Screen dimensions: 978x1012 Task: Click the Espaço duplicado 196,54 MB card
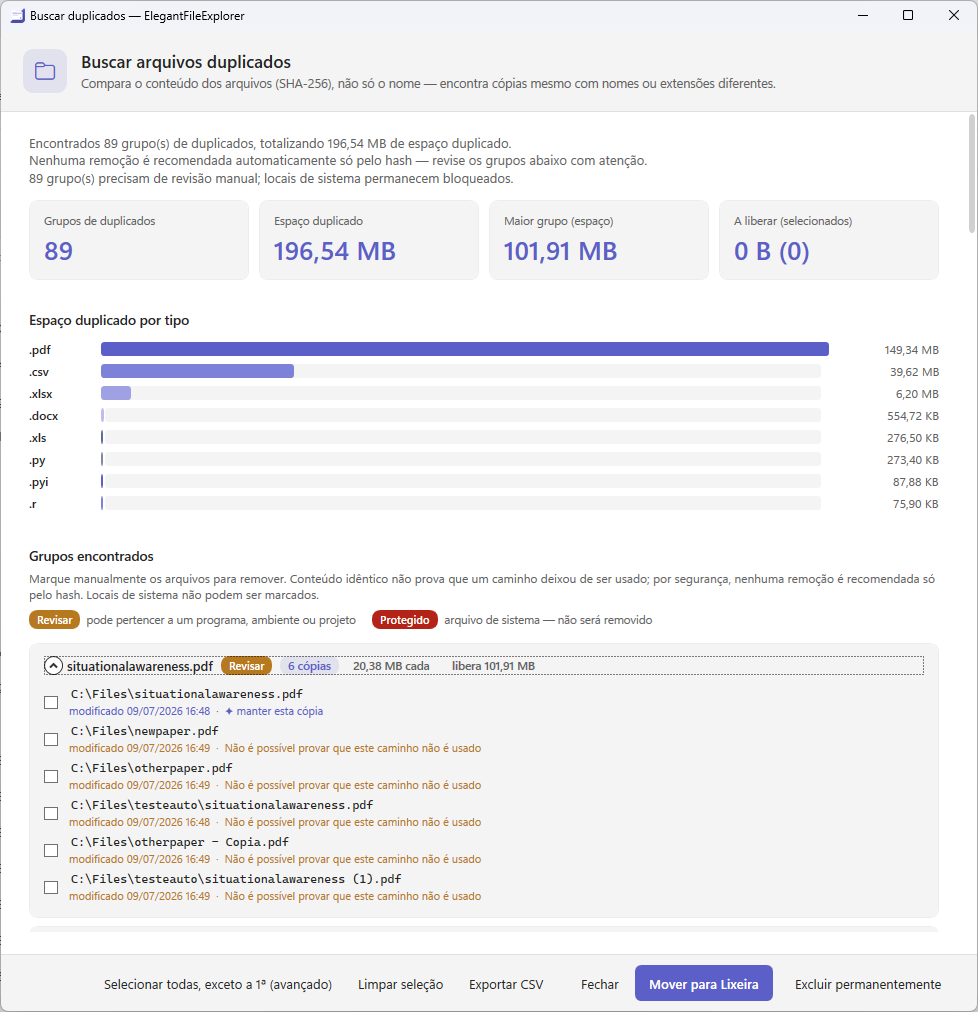coord(369,240)
